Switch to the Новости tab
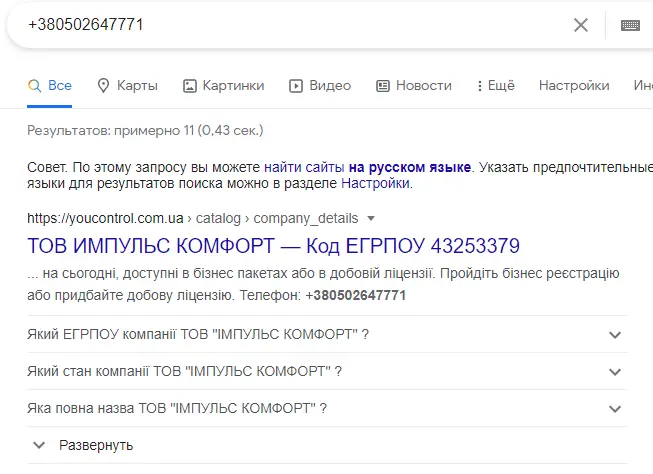This screenshot has height=474, width=653. pyautogui.click(x=423, y=86)
